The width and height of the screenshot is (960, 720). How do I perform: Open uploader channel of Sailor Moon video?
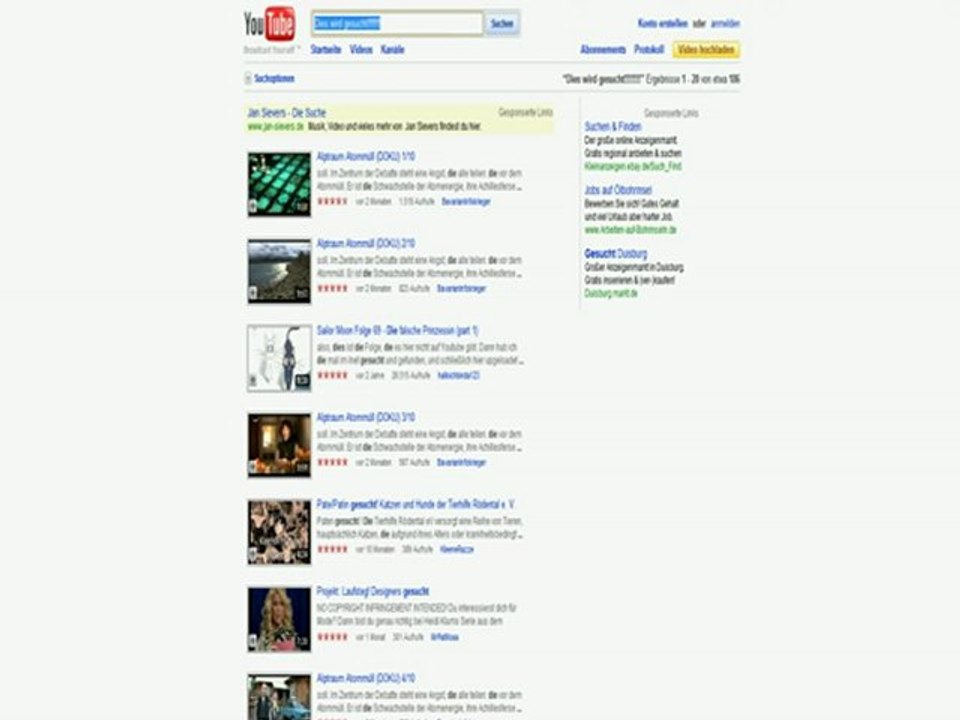pos(459,375)
